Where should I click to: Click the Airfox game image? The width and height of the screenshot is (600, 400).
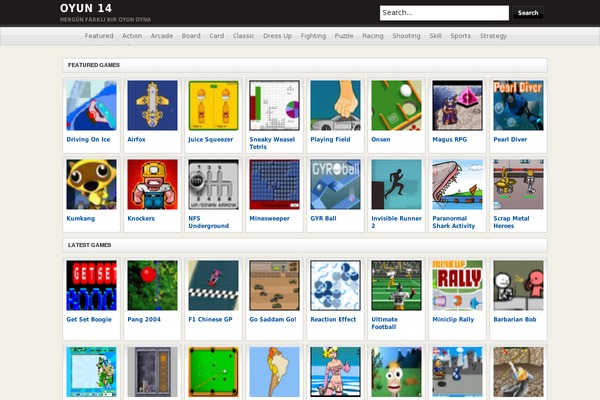coord(152,106)
